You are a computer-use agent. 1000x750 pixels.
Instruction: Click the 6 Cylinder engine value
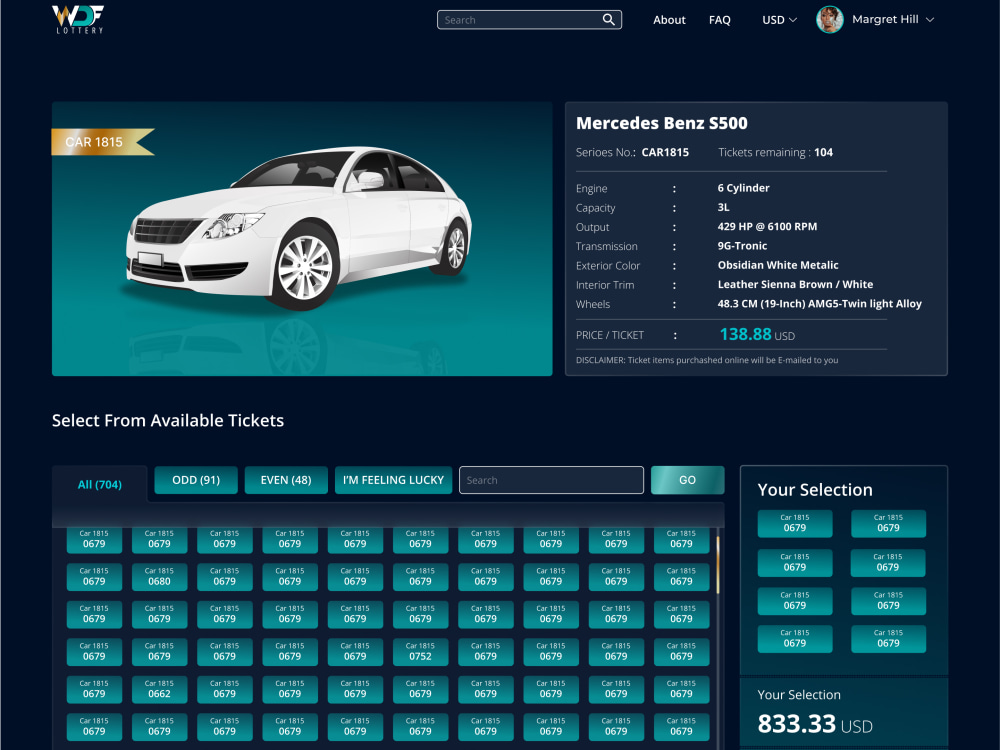[744, 188]
